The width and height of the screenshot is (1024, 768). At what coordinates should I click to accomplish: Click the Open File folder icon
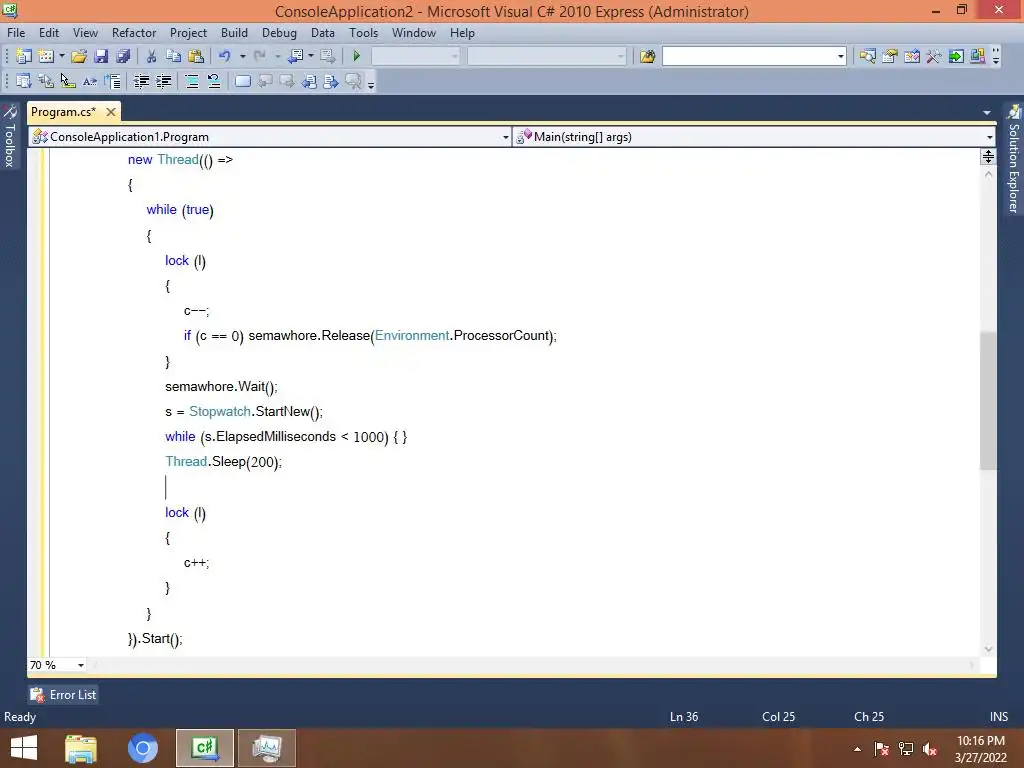(79, 56)
